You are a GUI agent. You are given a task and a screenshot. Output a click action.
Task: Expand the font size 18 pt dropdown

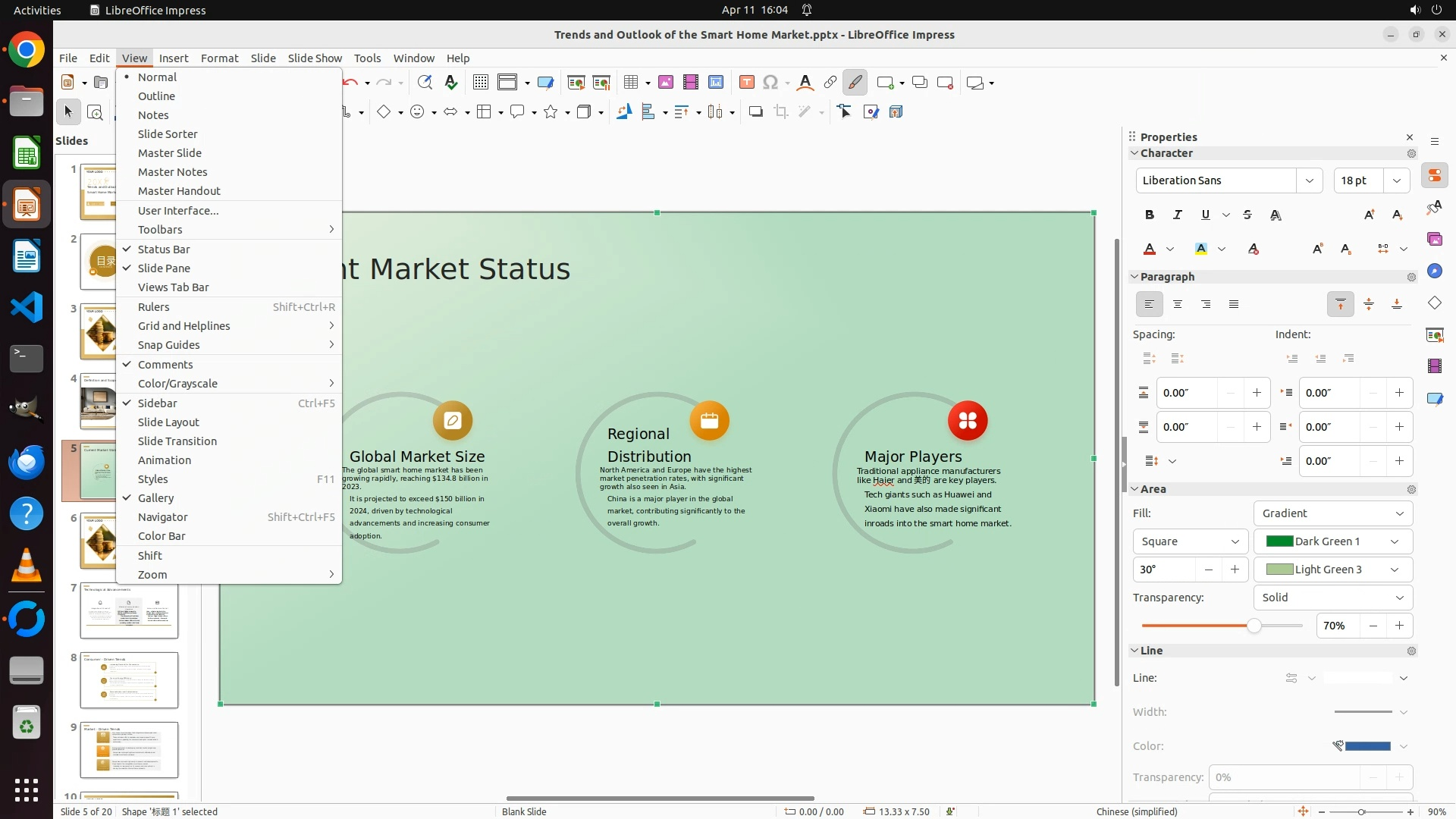(1397, 180)
